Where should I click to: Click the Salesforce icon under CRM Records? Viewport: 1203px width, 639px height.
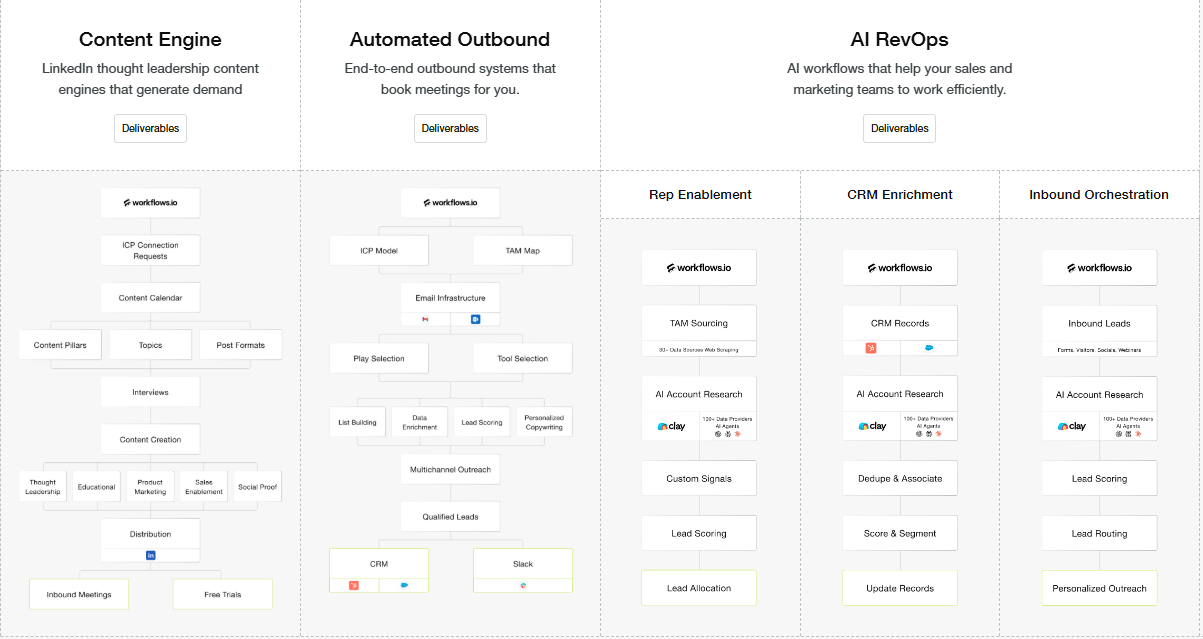click(x=929, y=347)
